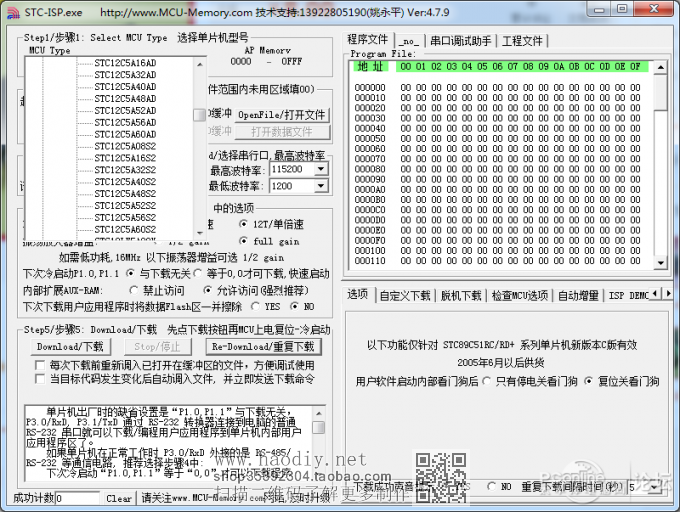Open the min baud rate 1200 dropdown
The image size is (680, 512).
[320, 186]
